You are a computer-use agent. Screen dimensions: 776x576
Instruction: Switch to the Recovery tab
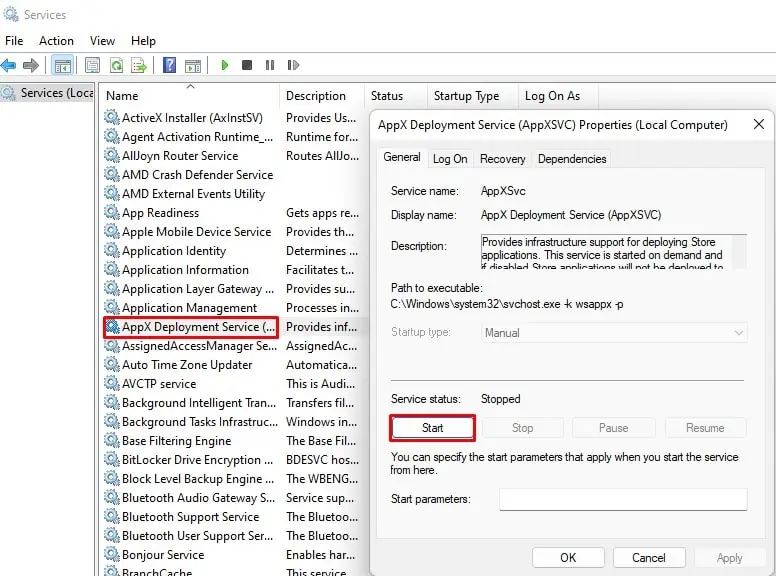pyautogui.click(x=503, y=159)
